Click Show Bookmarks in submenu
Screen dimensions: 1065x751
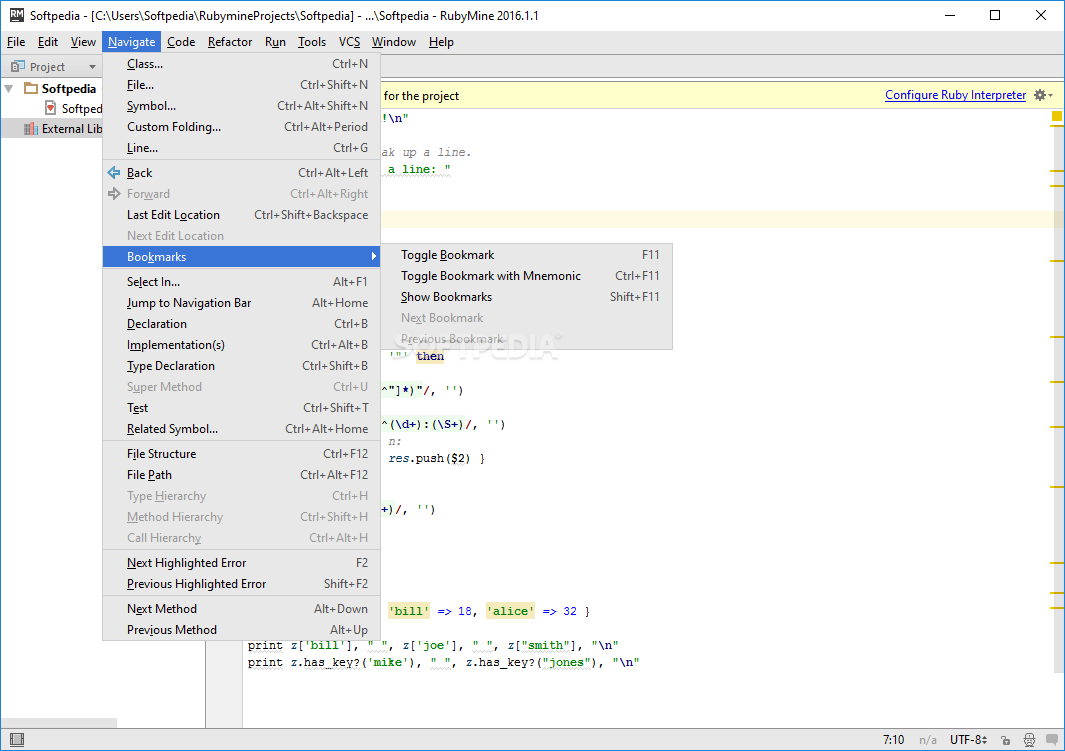526,297
